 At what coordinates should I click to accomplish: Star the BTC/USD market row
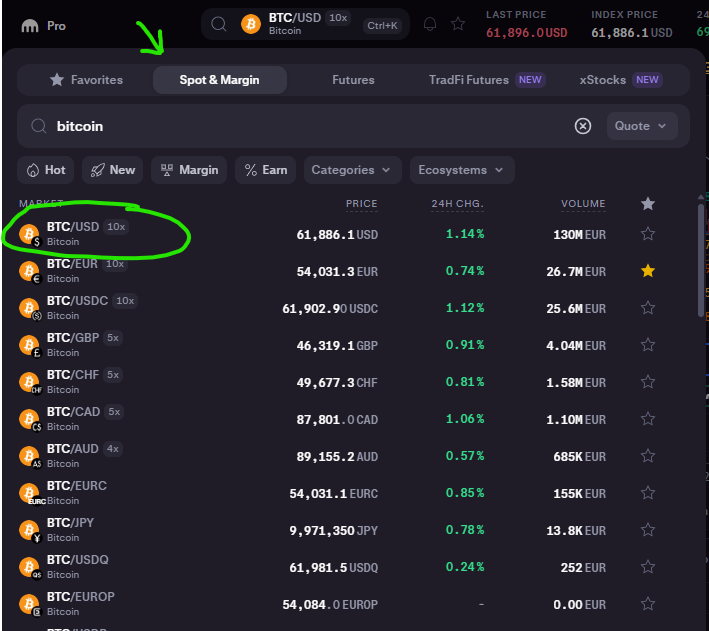click(648, 234)
